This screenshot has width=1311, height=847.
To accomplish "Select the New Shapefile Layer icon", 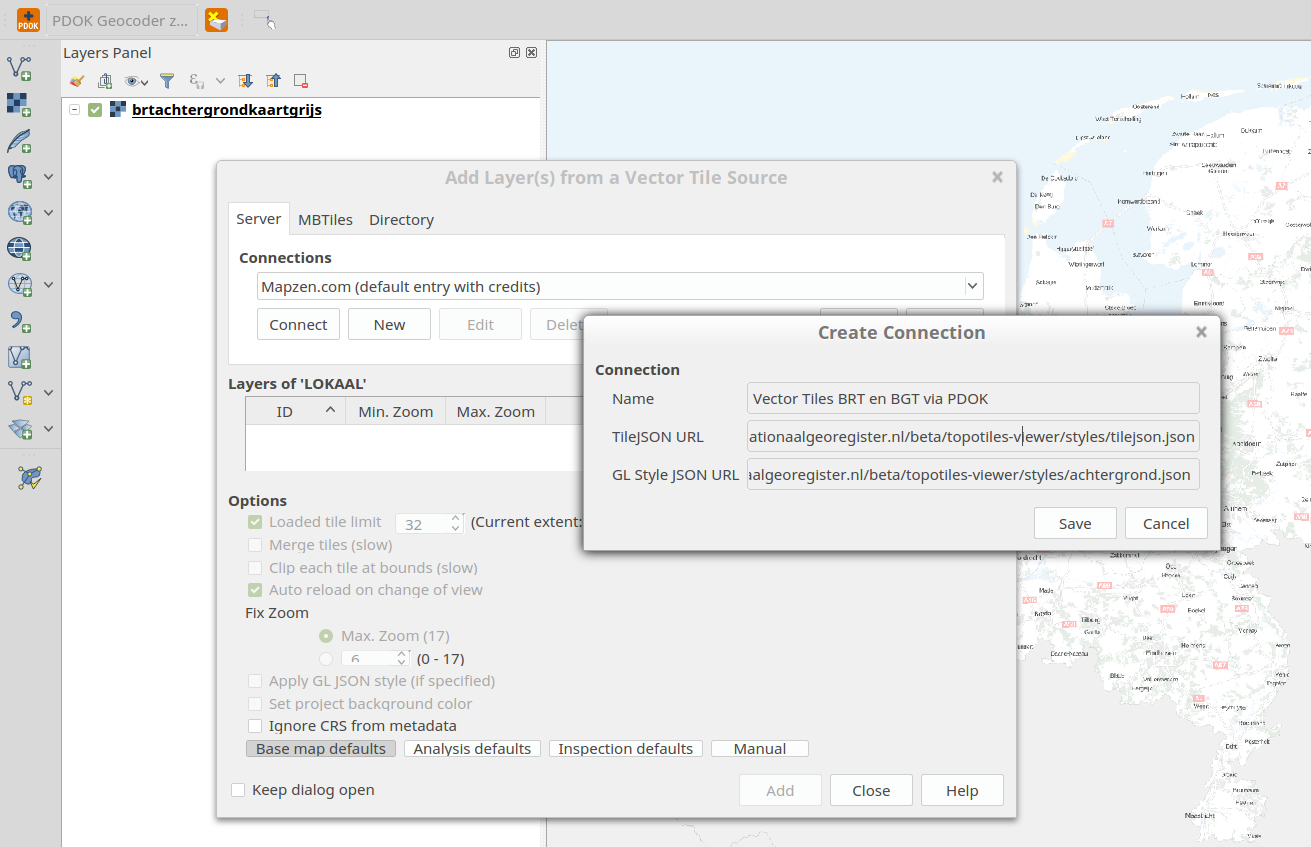I will click(x=19, y=392).
